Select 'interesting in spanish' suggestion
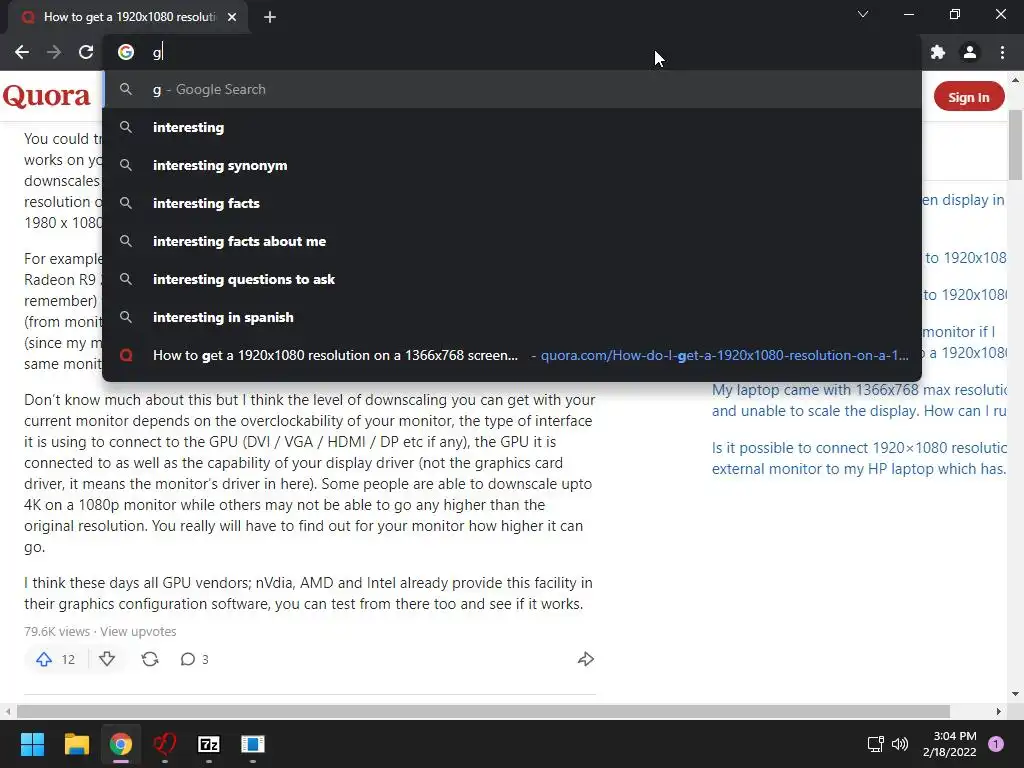 click(512, 317)
